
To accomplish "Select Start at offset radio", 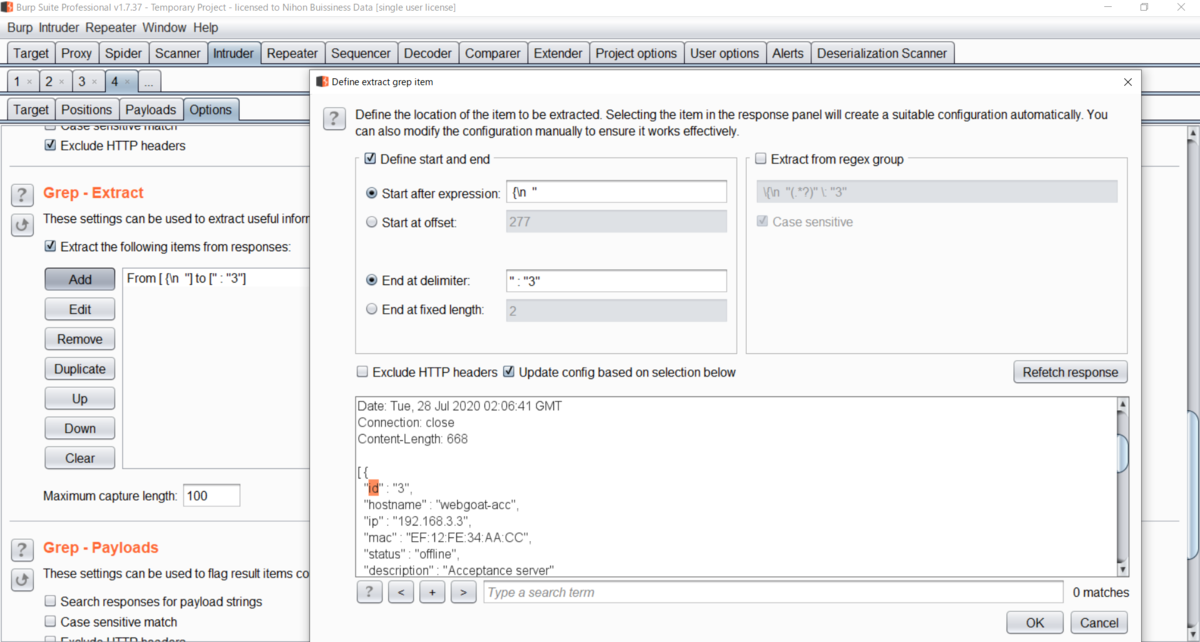I will (x=372, y=222).
